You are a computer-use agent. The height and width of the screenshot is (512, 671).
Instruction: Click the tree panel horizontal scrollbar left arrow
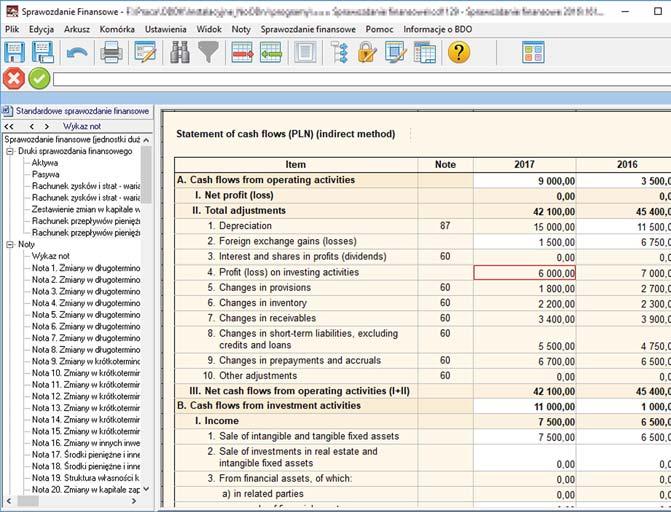9,500
